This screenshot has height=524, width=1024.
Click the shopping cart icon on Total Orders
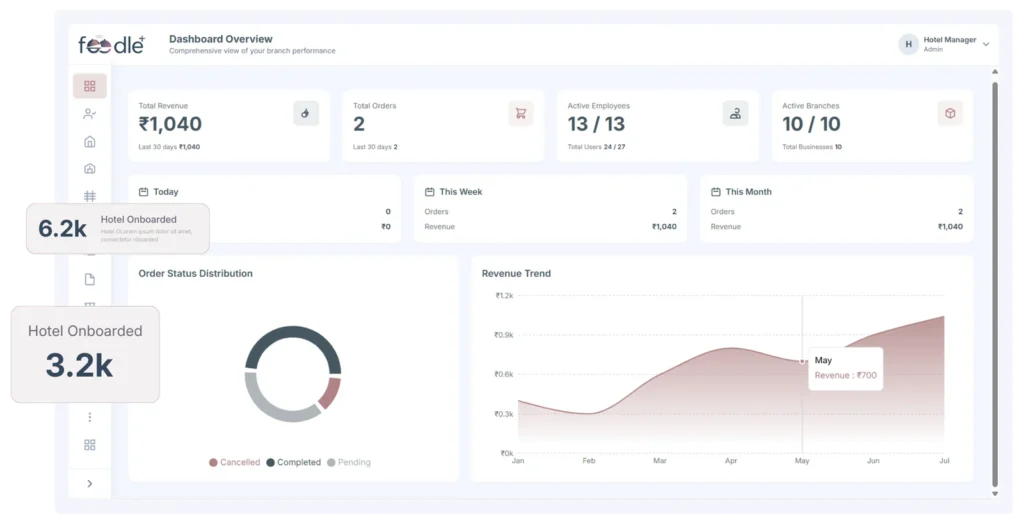[x=520, y=113]
